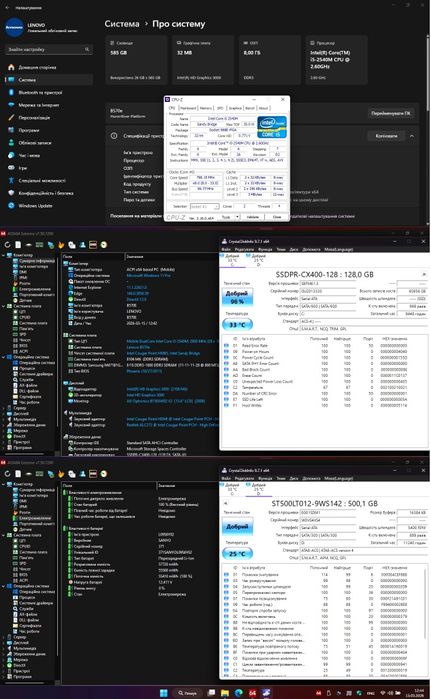Open Домашня сторінка in Settings sidebar
431x699 pixels.
(x=37, y=67)
